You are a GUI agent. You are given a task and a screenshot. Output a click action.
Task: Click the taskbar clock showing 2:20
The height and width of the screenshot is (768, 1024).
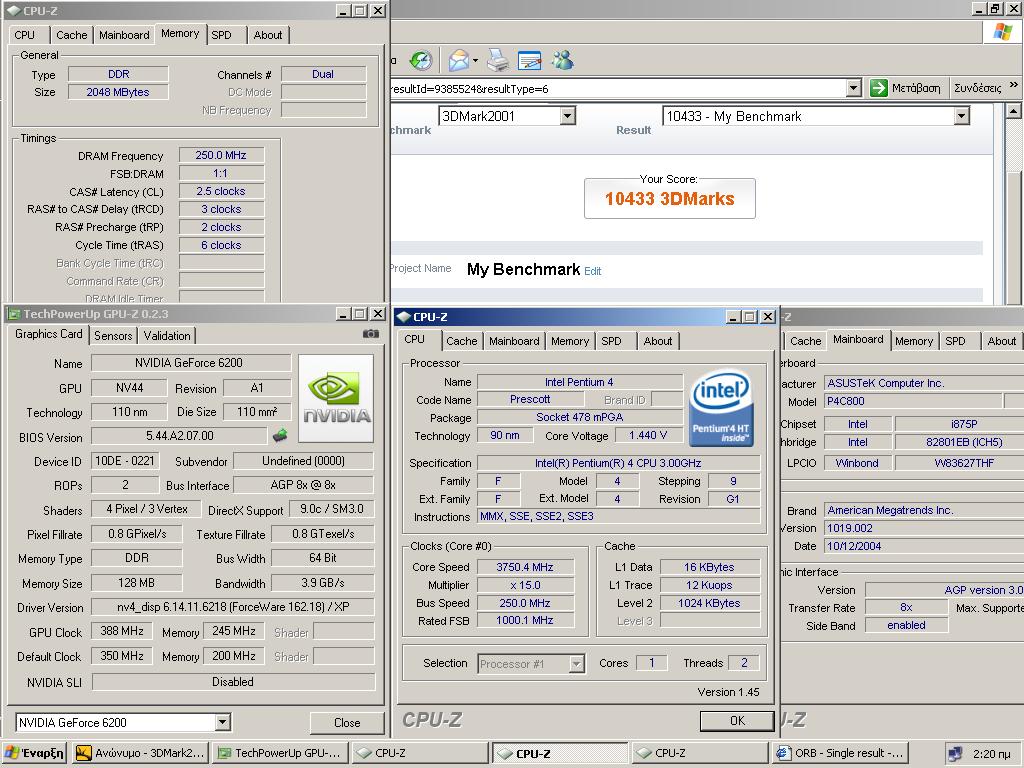click(991, 754)
